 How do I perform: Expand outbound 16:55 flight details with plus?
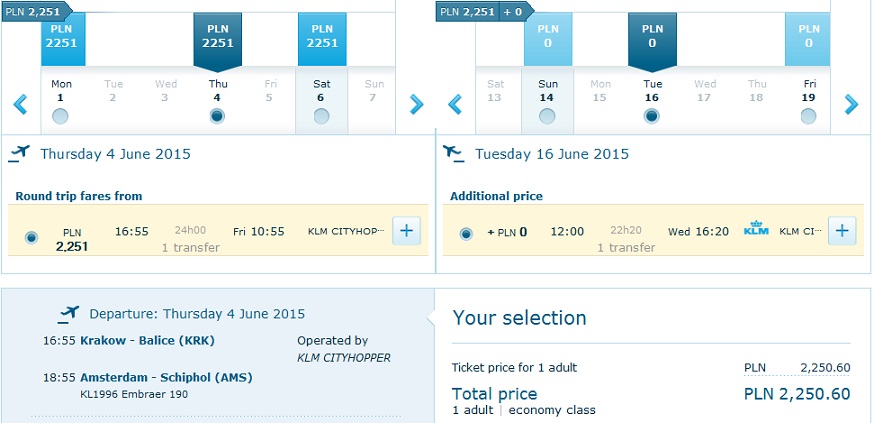coord(406,231)
